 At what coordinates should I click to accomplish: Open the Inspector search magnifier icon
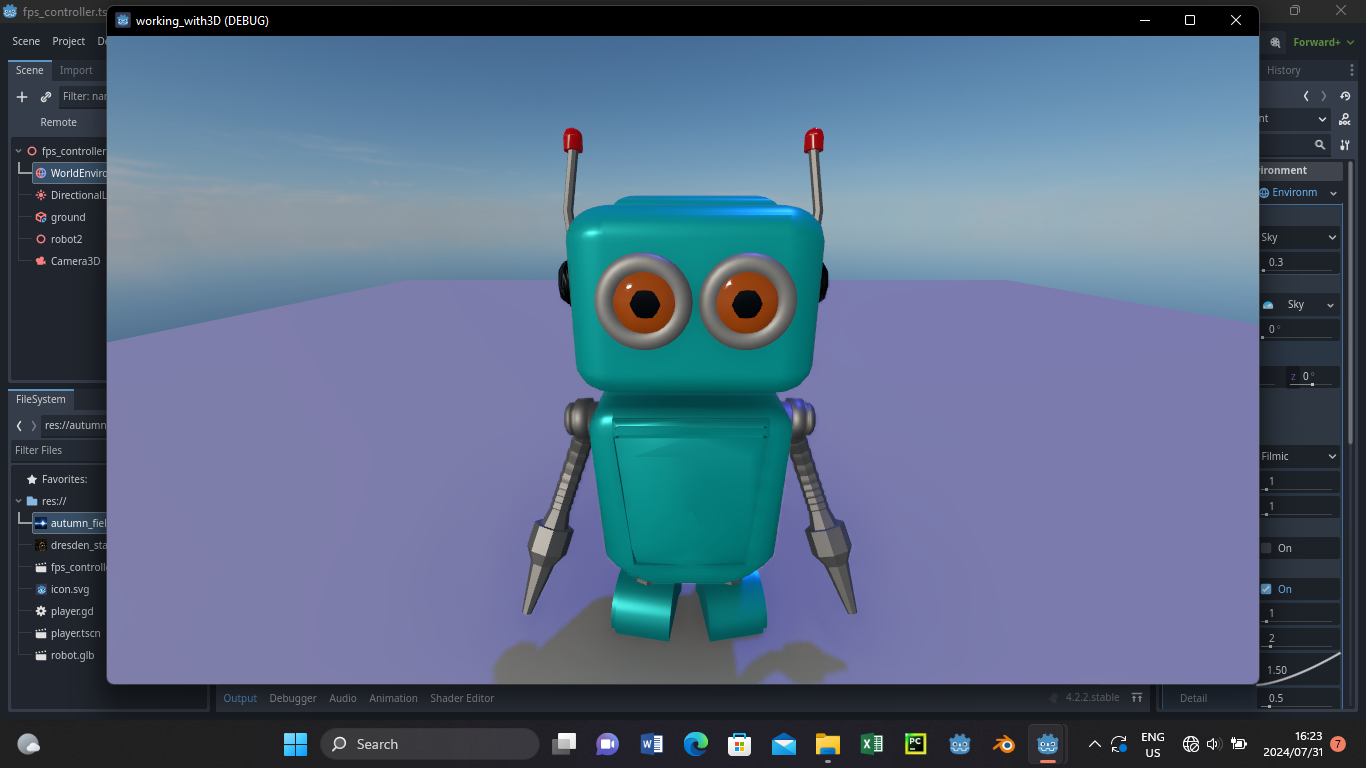1320,144
